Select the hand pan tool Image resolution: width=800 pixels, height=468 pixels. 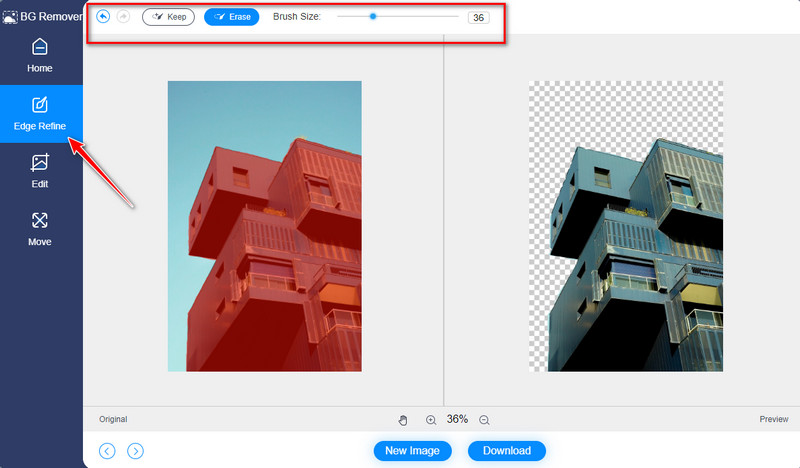coord(404,420)
